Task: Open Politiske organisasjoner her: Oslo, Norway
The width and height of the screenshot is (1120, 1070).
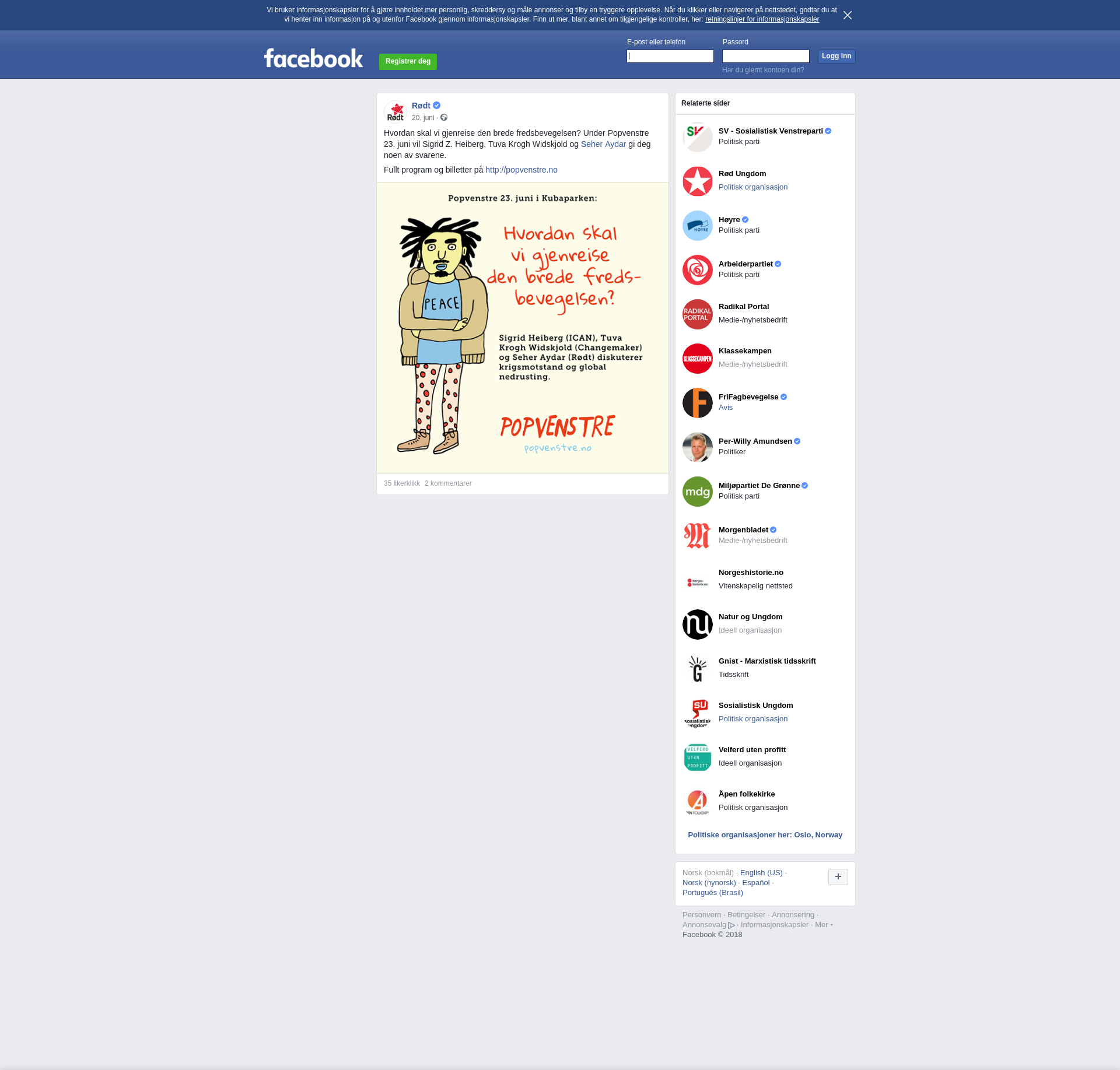Action: [765, 835]
